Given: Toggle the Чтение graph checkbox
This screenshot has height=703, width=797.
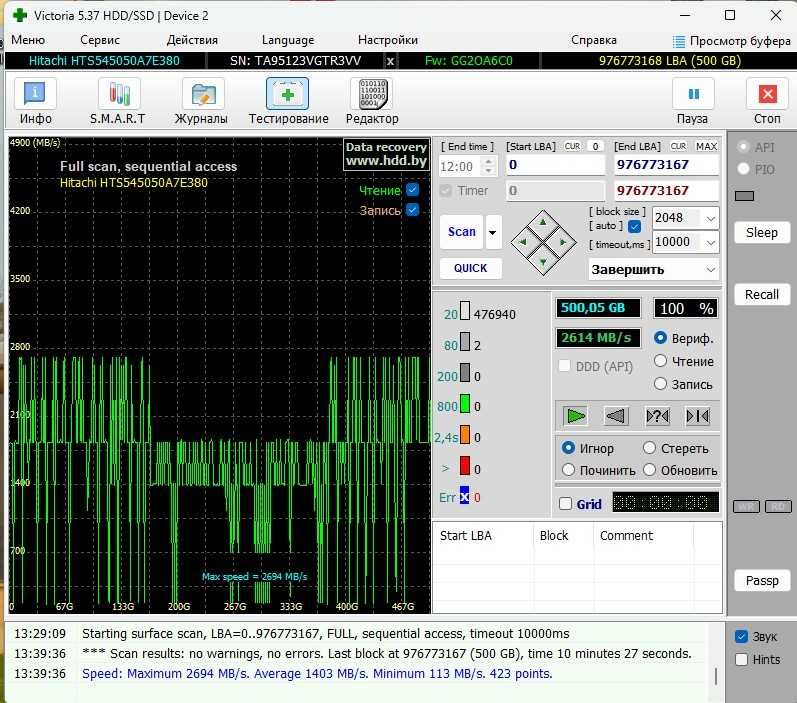Looking at the screenshot, I should click(x=413, y=190).
